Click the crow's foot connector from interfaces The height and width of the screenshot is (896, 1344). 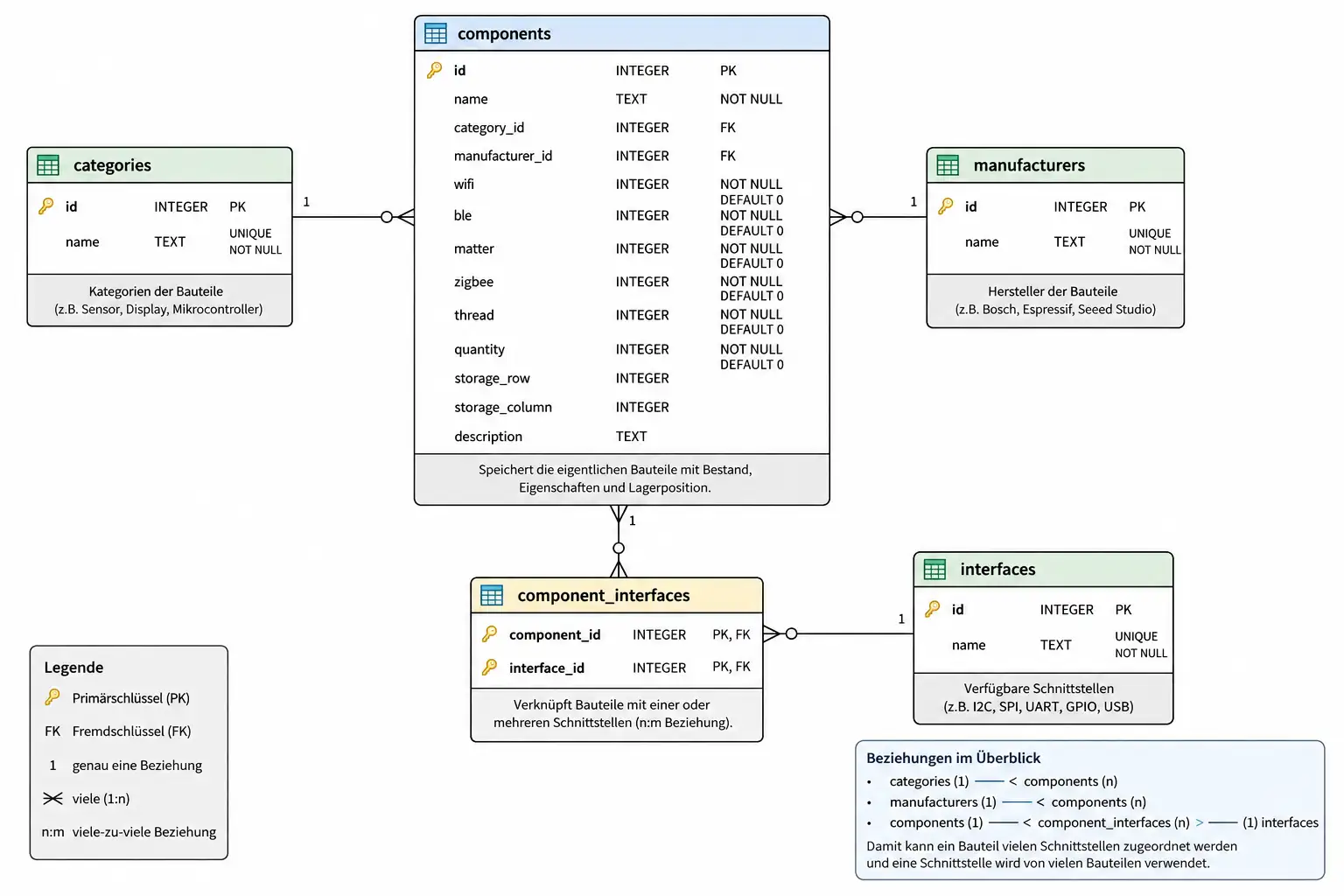[772, 633]
